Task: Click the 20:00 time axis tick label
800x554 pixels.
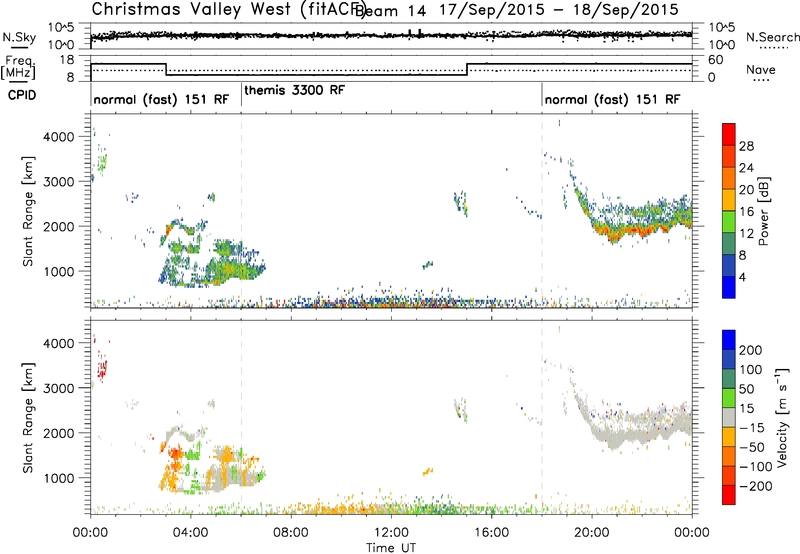Action: [x=591, y=533]
